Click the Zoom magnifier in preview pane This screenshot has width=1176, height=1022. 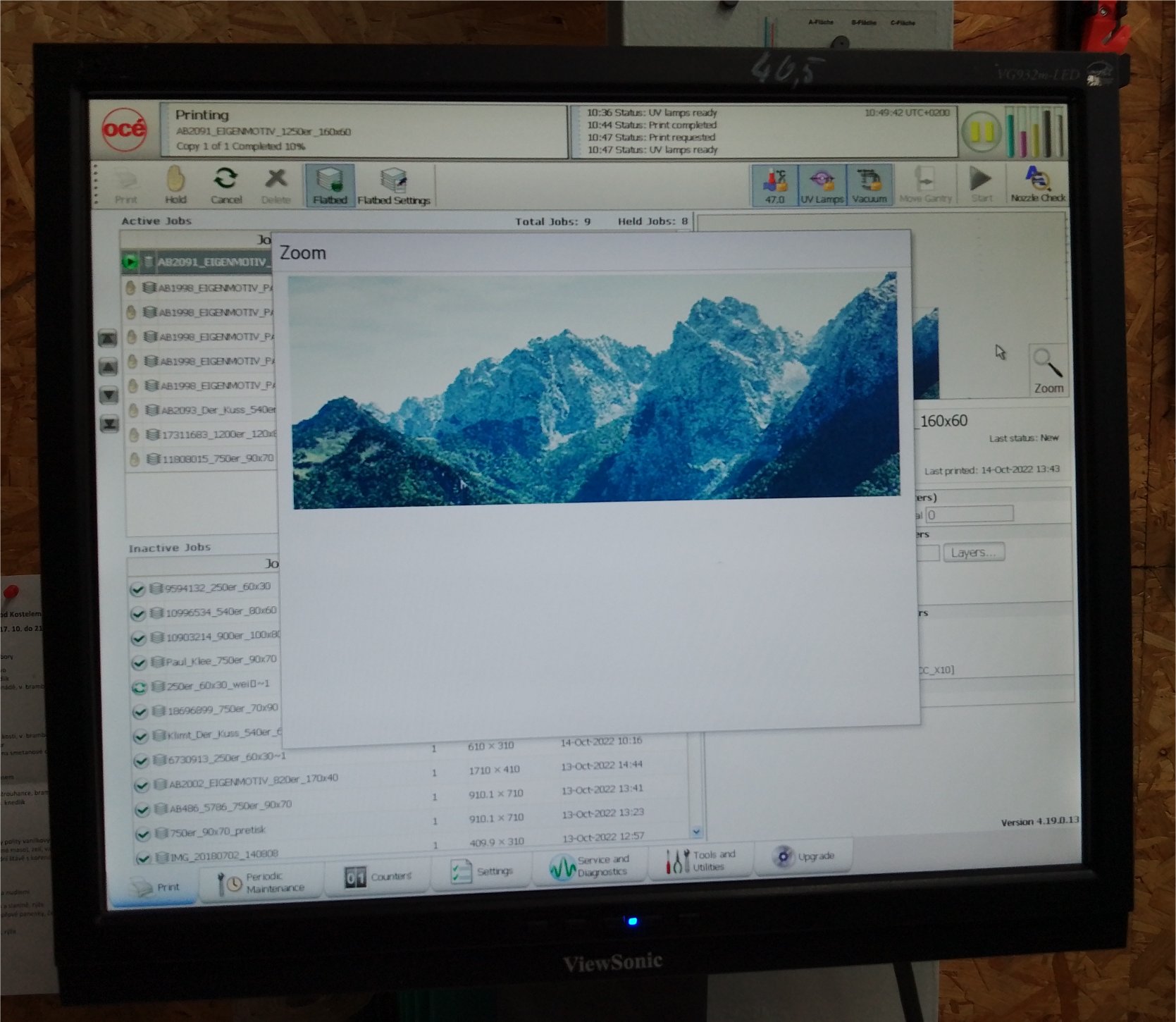tap(1048, 370)
